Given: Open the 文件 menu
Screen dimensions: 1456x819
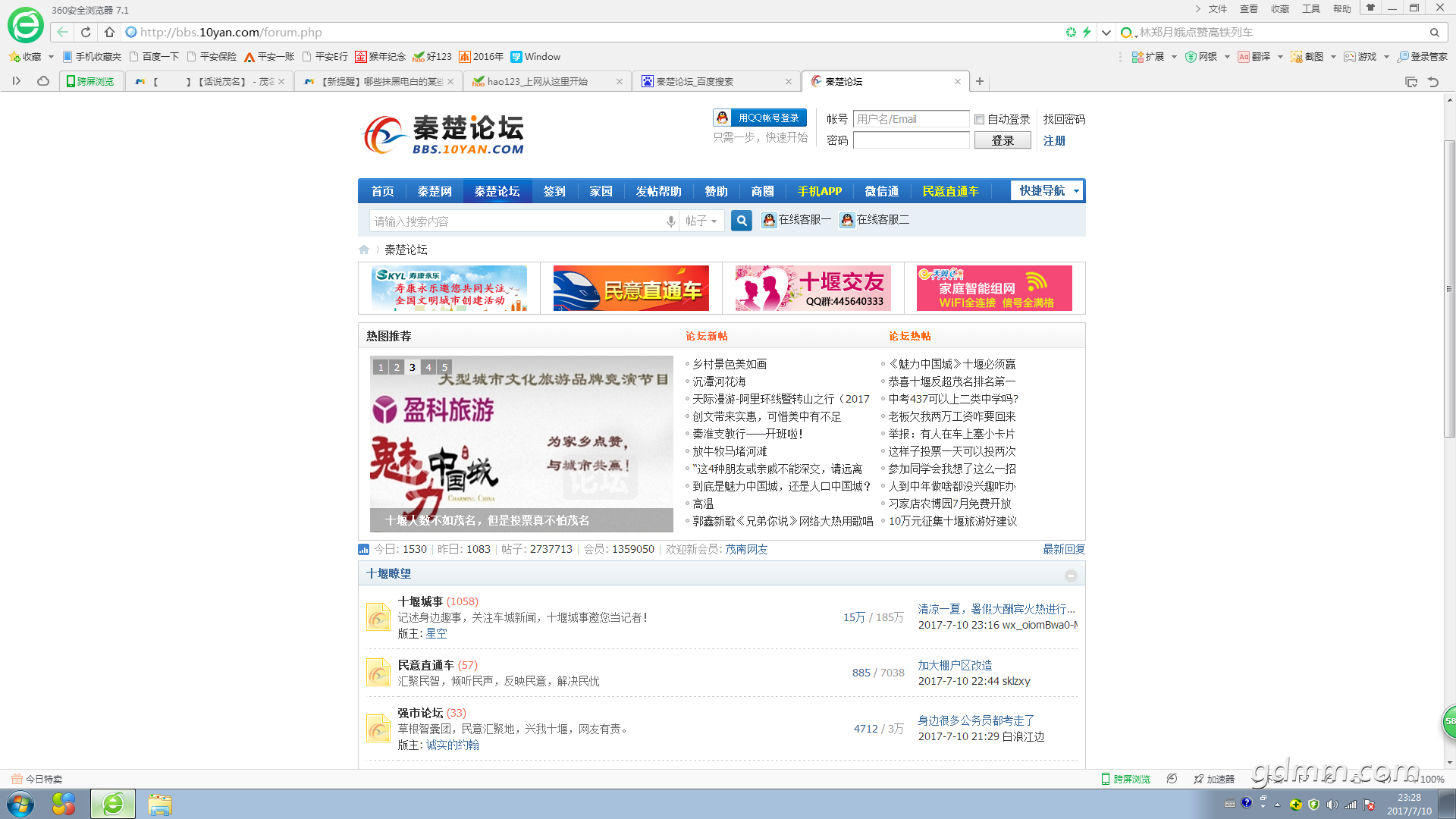Looking at the screenshot, I should [x=1218, y=9].
